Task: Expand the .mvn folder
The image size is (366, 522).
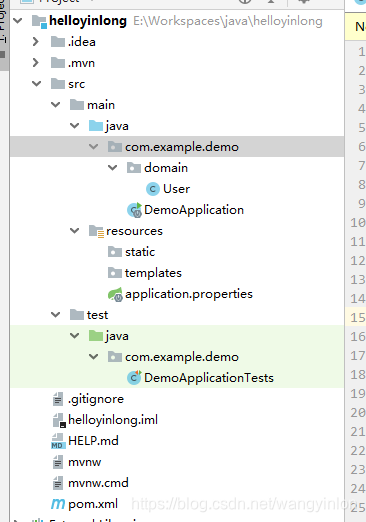Action: tap(36, 63)
